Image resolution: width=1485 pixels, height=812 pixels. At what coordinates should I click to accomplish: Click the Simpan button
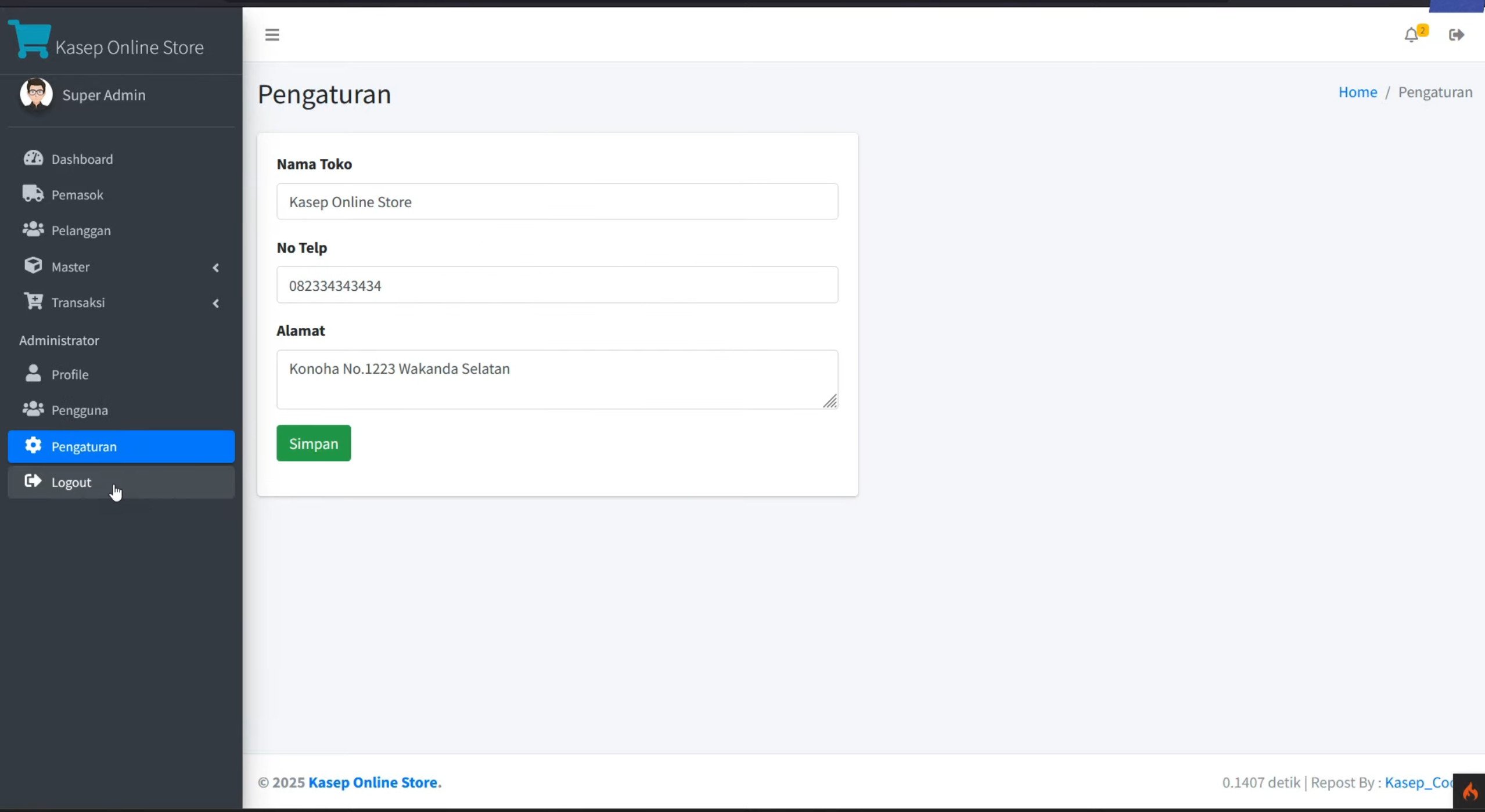point(314,443)
